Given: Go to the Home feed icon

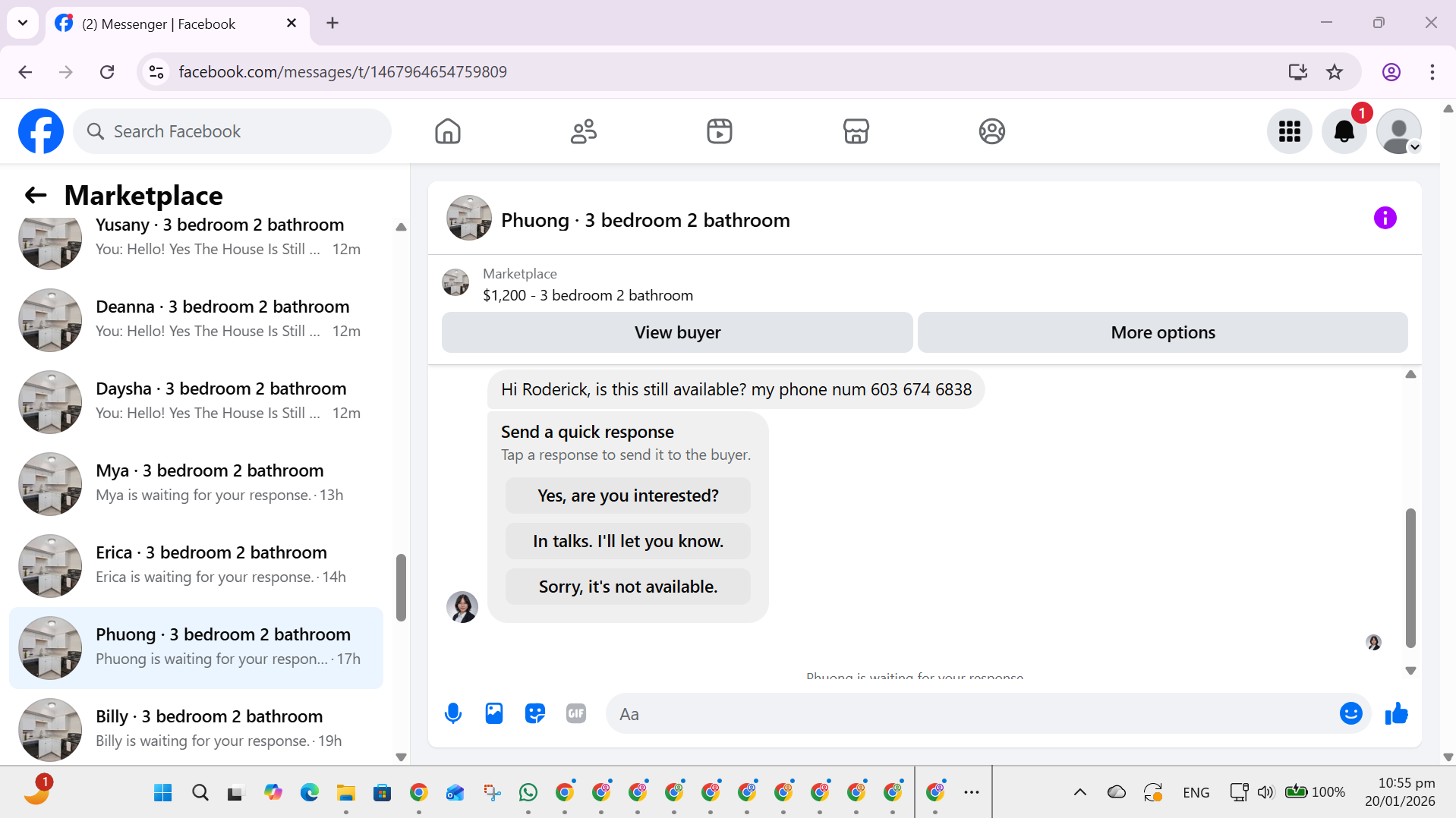Looking at the screenshot, I should [x=448, y=131].
